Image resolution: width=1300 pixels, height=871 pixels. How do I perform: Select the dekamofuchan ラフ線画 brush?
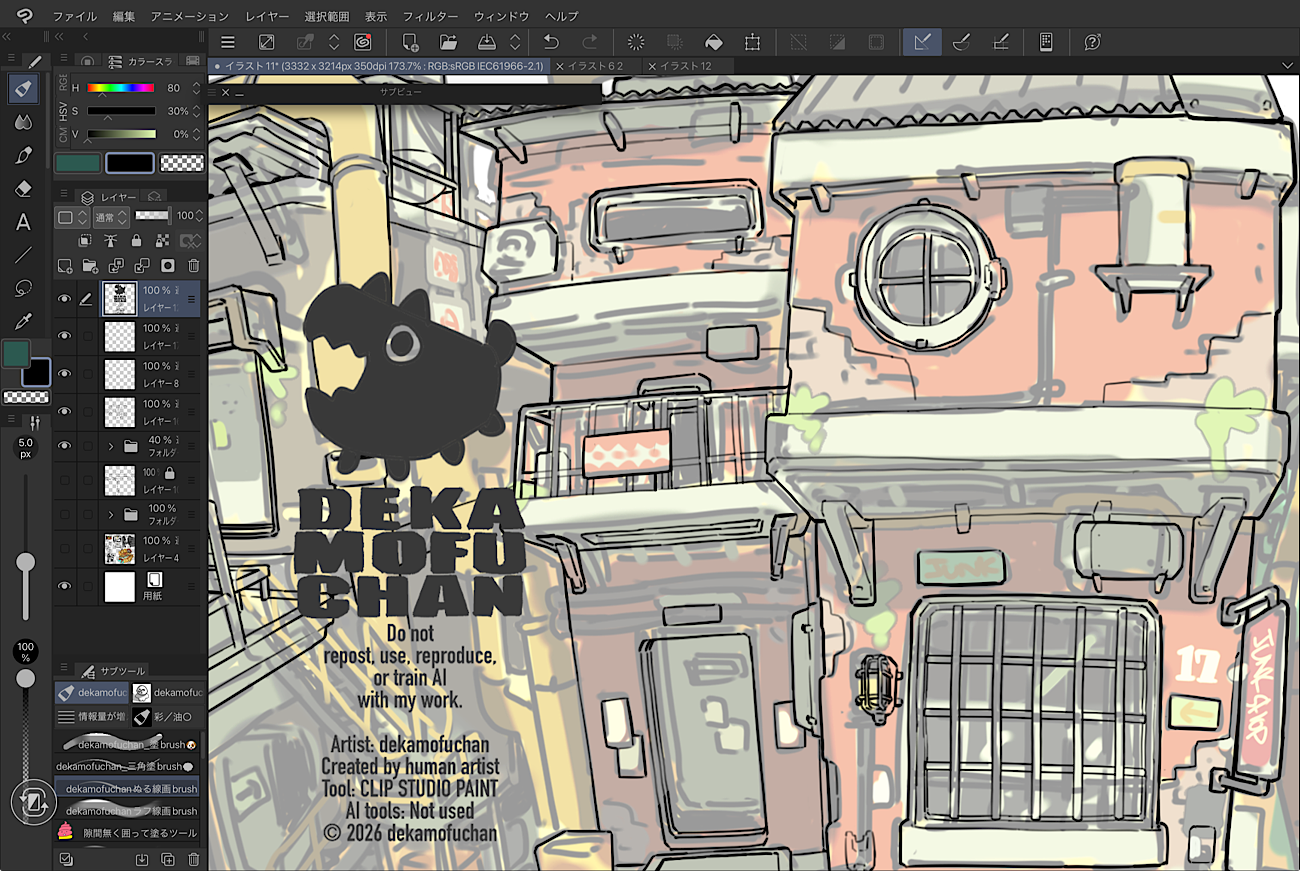(130, 811)
